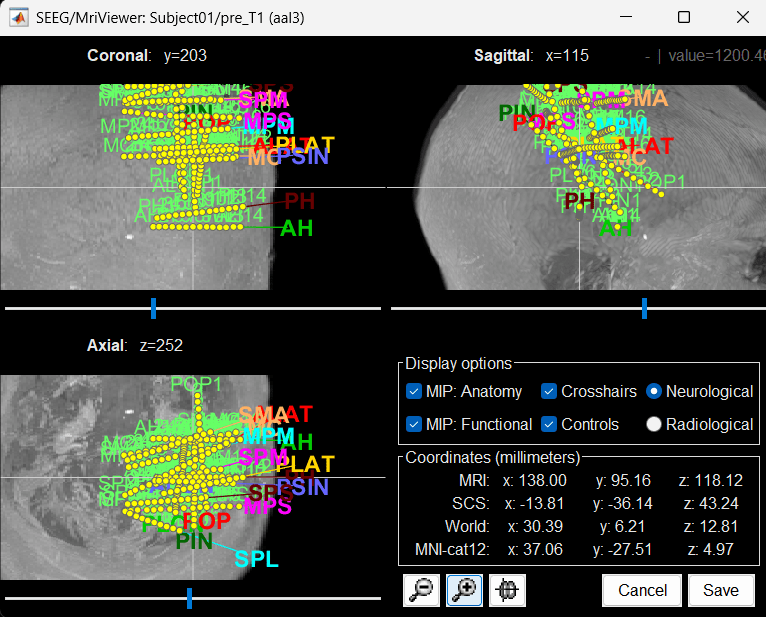
Task: Select the Neurological orientation option
Action: point(654,392)
